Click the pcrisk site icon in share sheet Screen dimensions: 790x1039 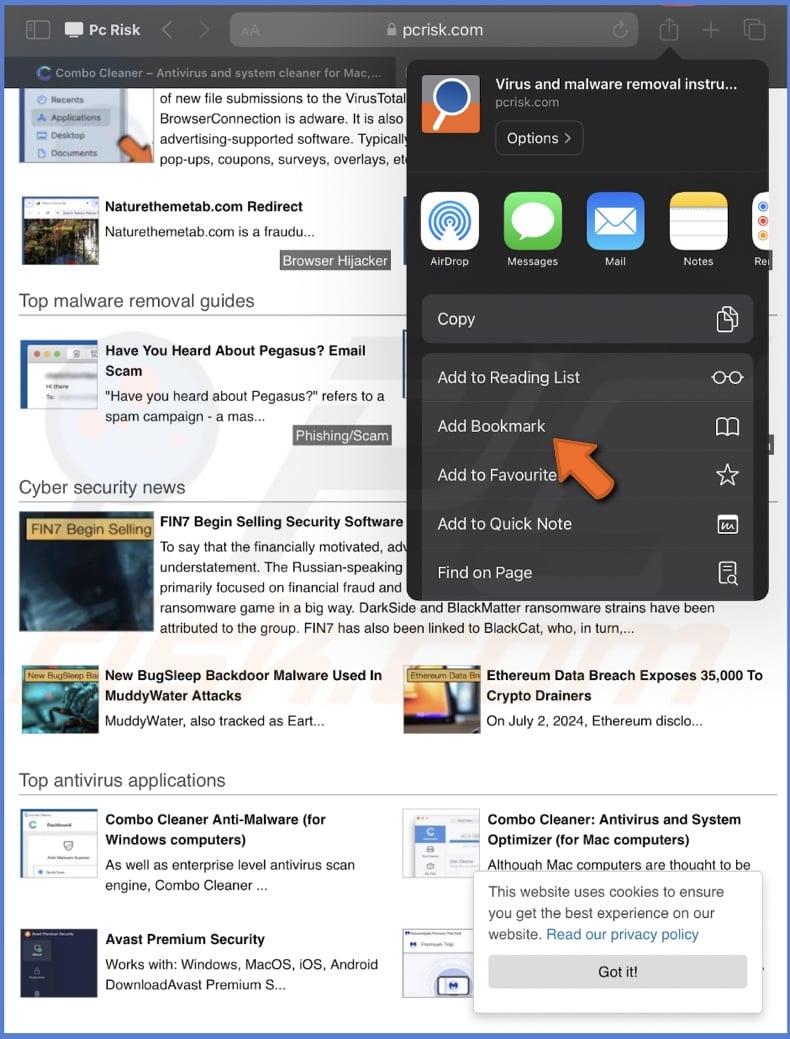pyautogui.click(x=451, y=104)
